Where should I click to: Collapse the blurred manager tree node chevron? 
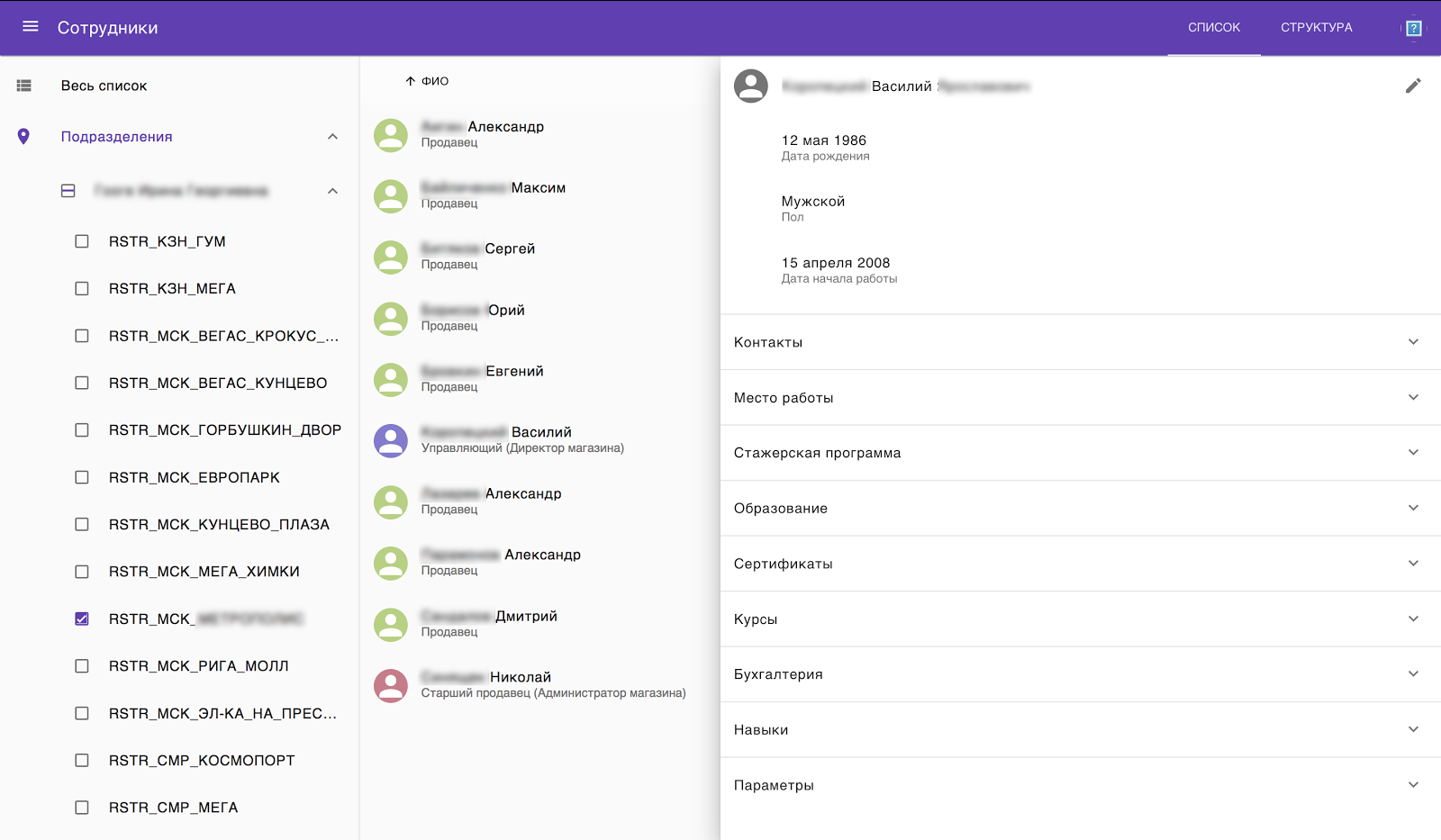332,191
